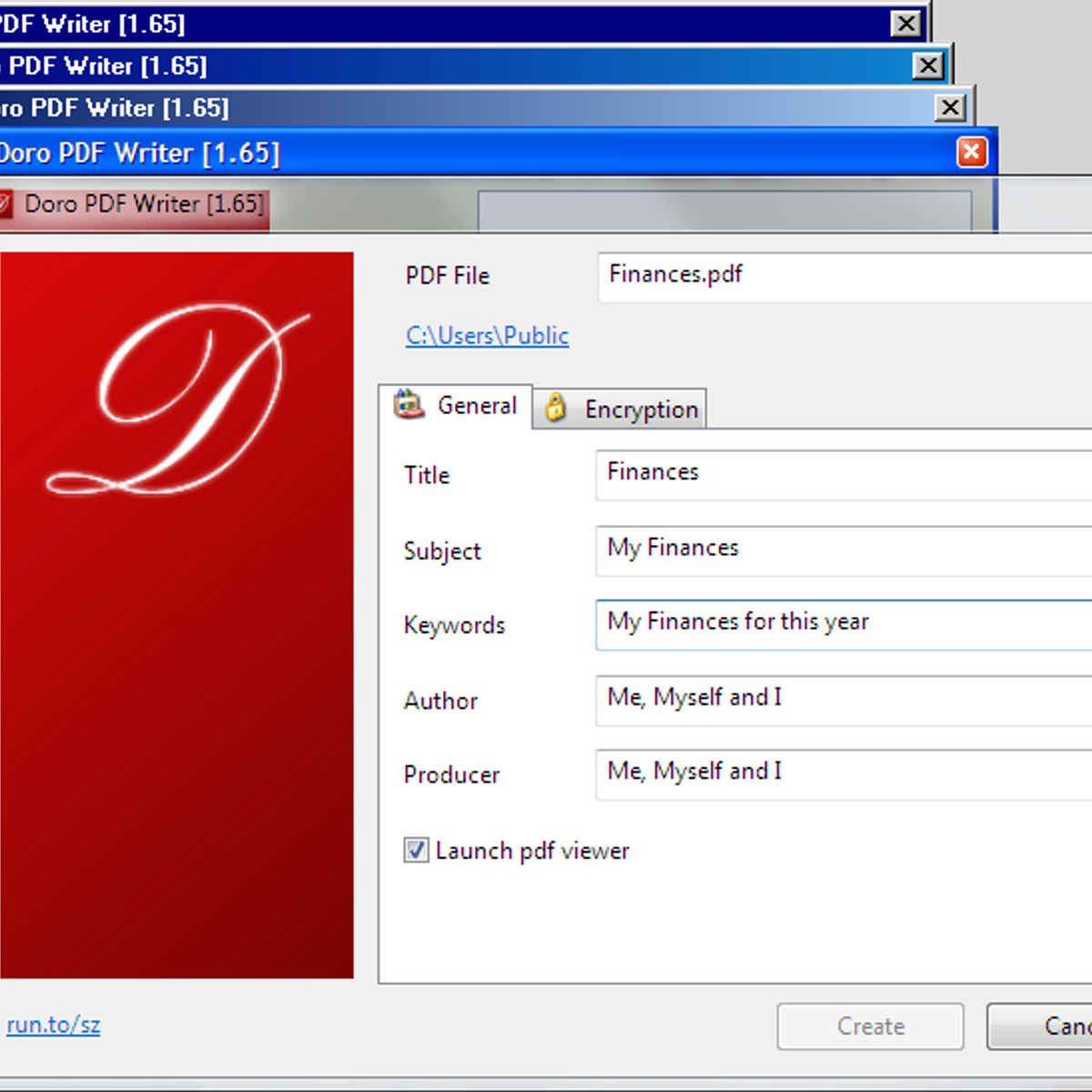1092x1092 pixels.
Task: Click the General tab's settings icon
Action: click(x=409, y=404)
